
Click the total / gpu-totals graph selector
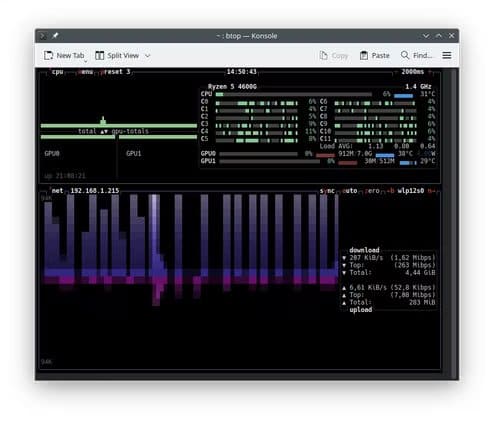tap(113, 131)
